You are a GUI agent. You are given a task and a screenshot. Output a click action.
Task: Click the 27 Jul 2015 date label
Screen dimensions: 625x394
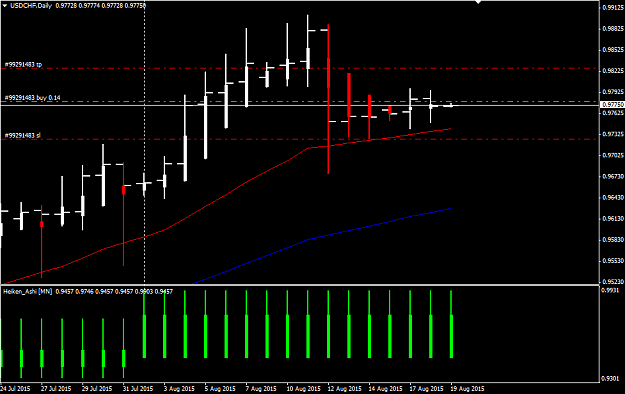56,388
